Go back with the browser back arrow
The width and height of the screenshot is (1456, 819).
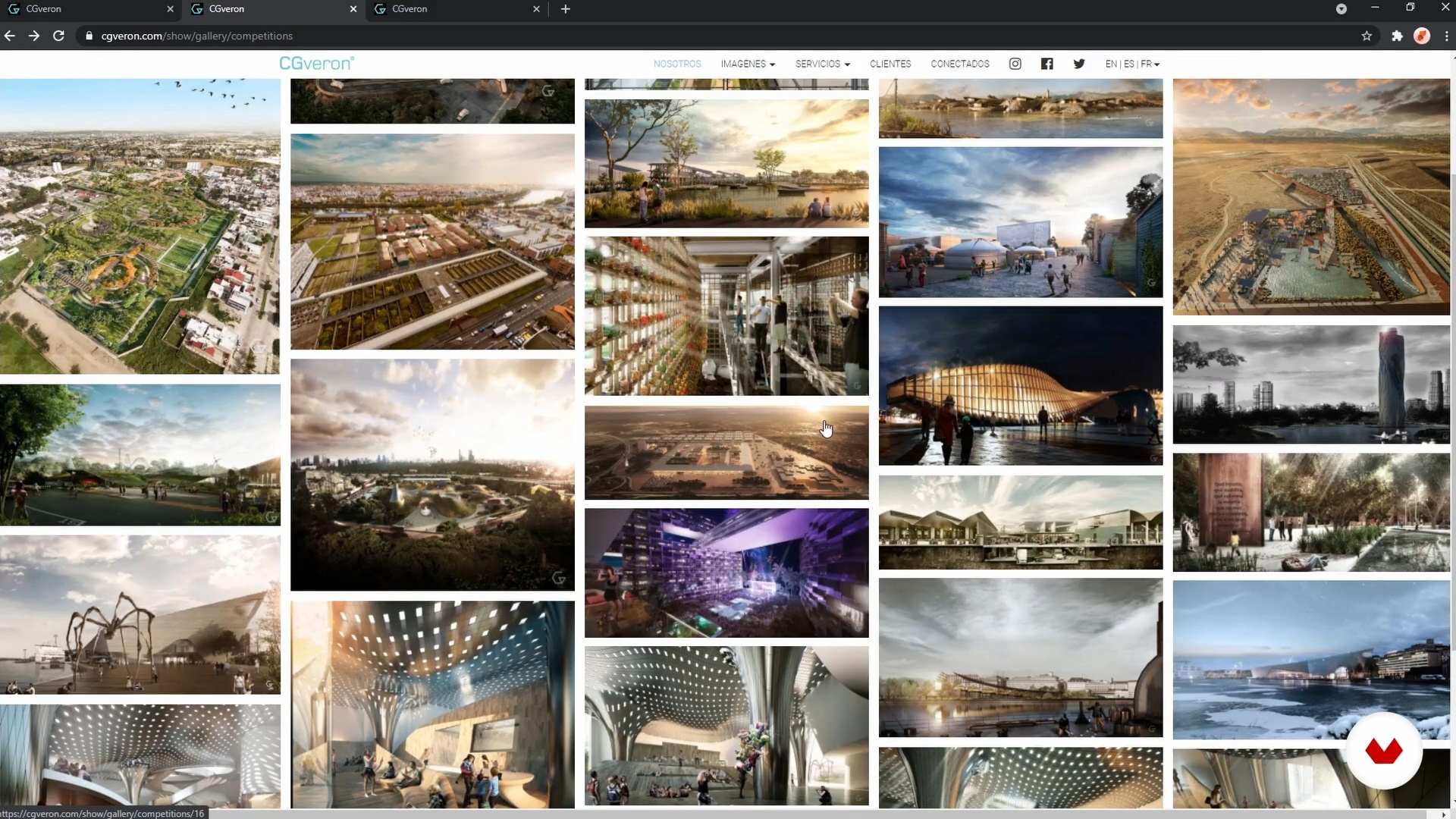tap(10, 36)
